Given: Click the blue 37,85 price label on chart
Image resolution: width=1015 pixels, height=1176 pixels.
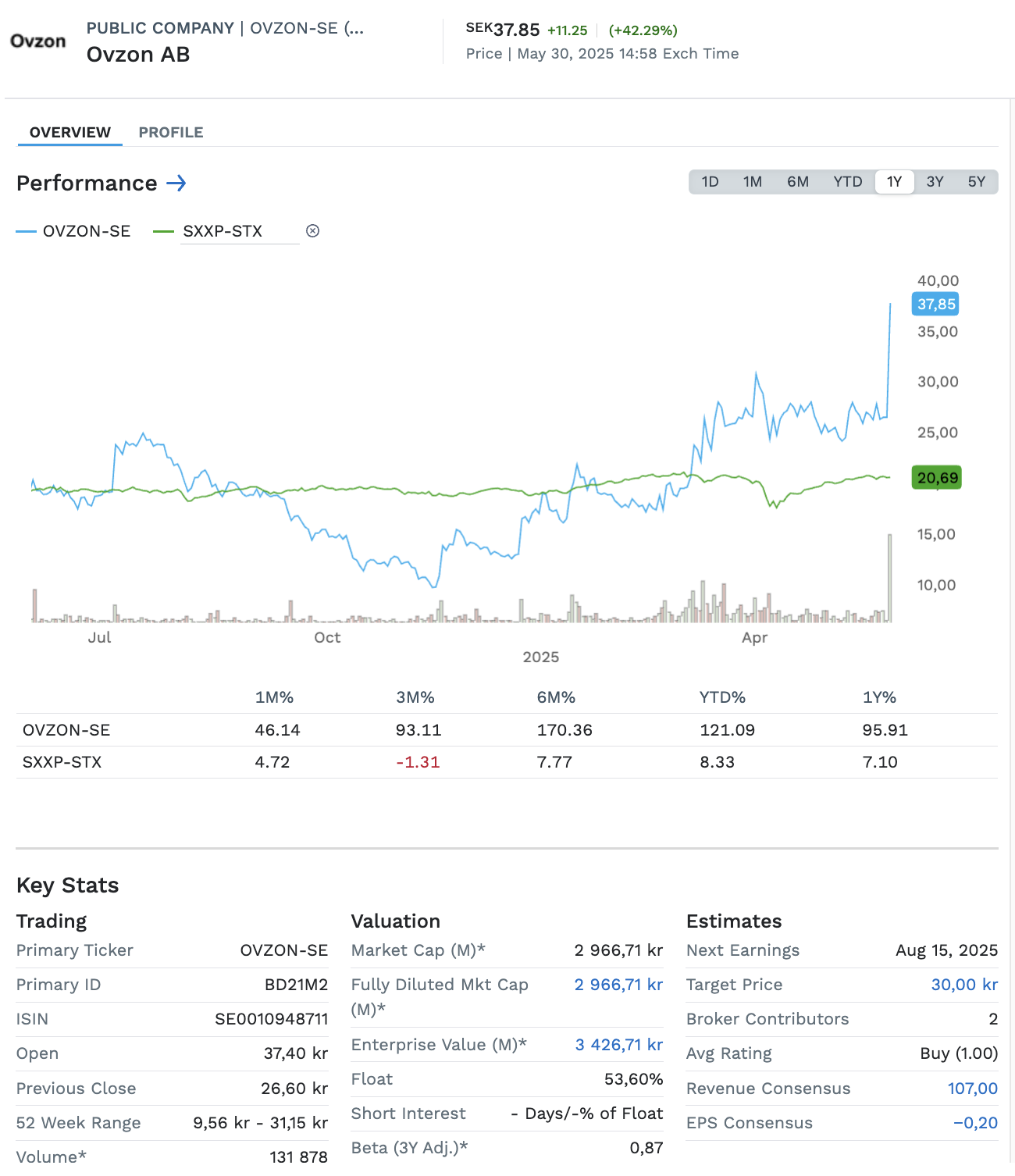Looking at the screenshot, I should (935, 305).
